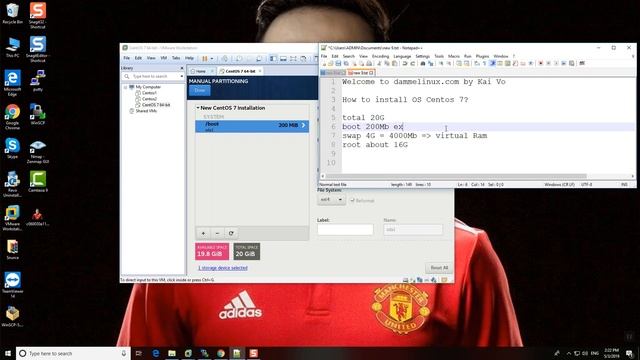Click Task View icon in taskbar

(x=139, y=353)
